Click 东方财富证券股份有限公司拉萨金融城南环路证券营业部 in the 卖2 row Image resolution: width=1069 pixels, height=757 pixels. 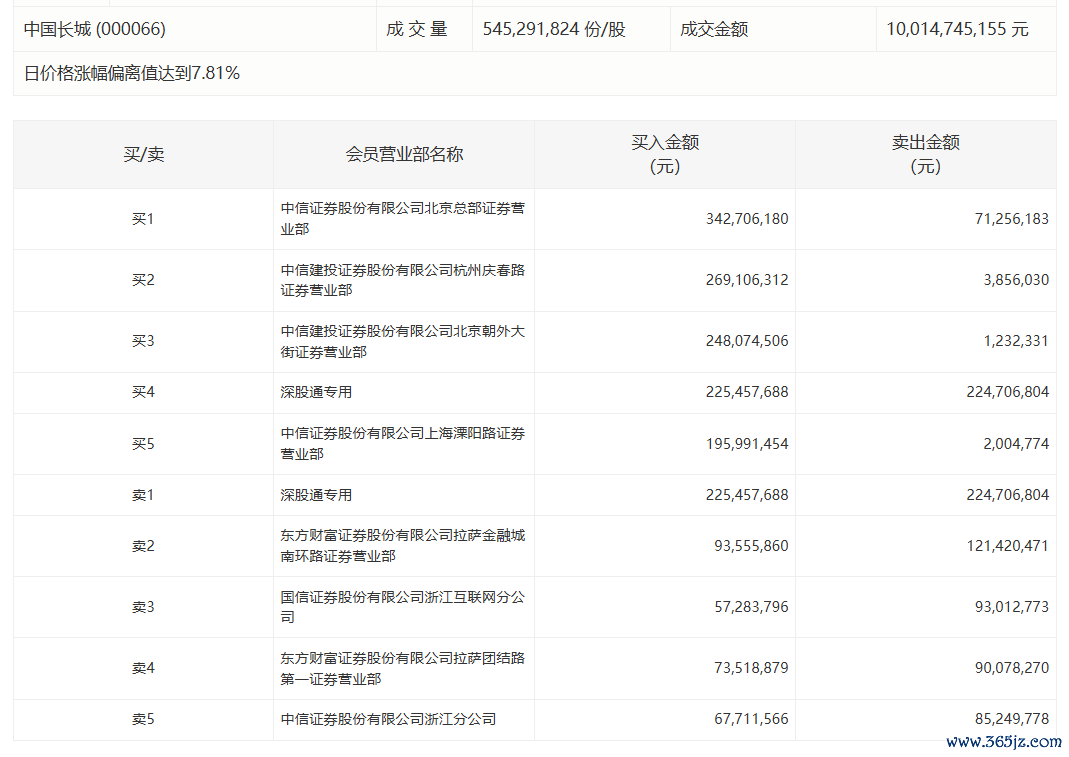click(403, 546)
